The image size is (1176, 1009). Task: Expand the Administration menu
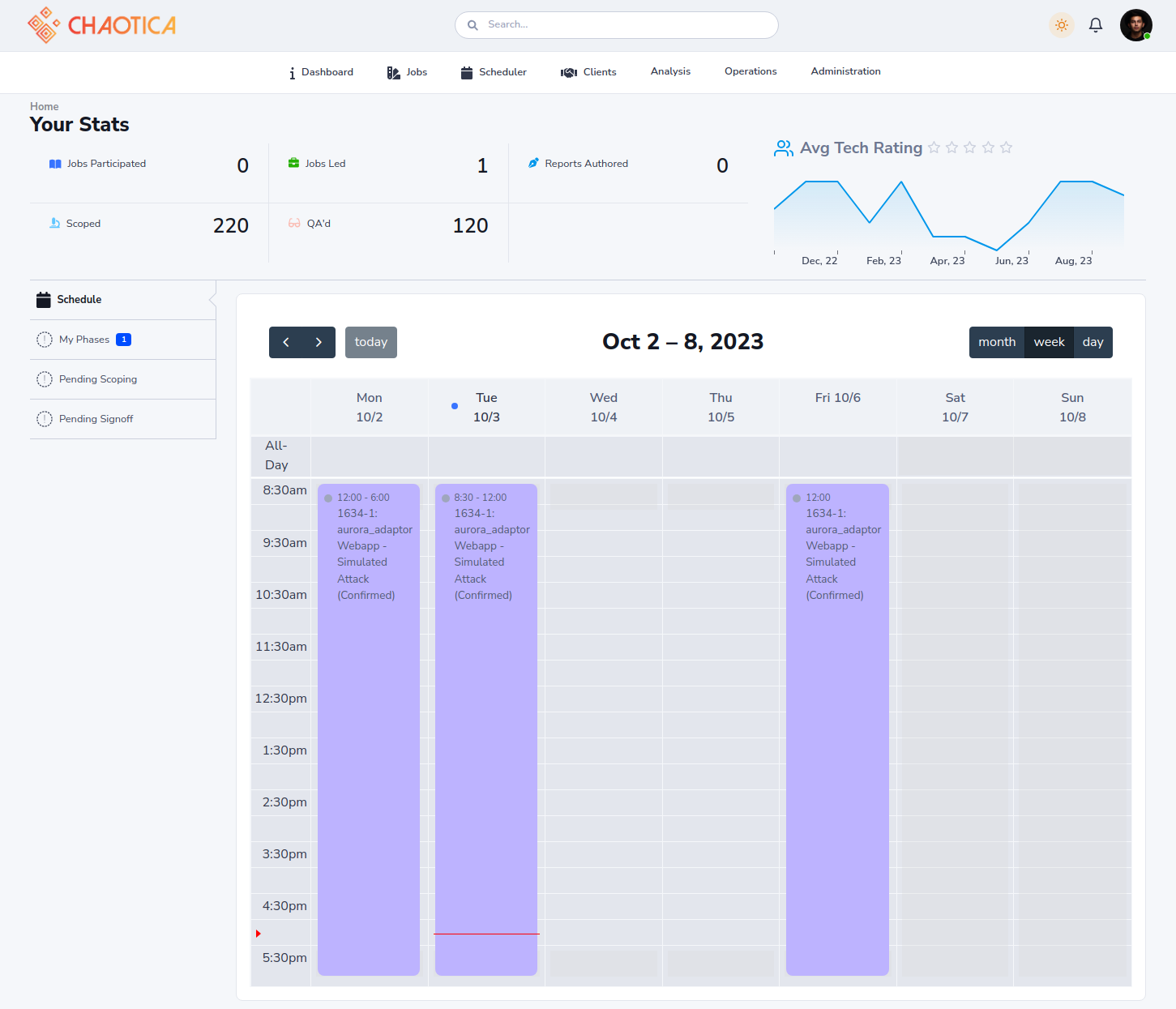[x=845, y=71]
